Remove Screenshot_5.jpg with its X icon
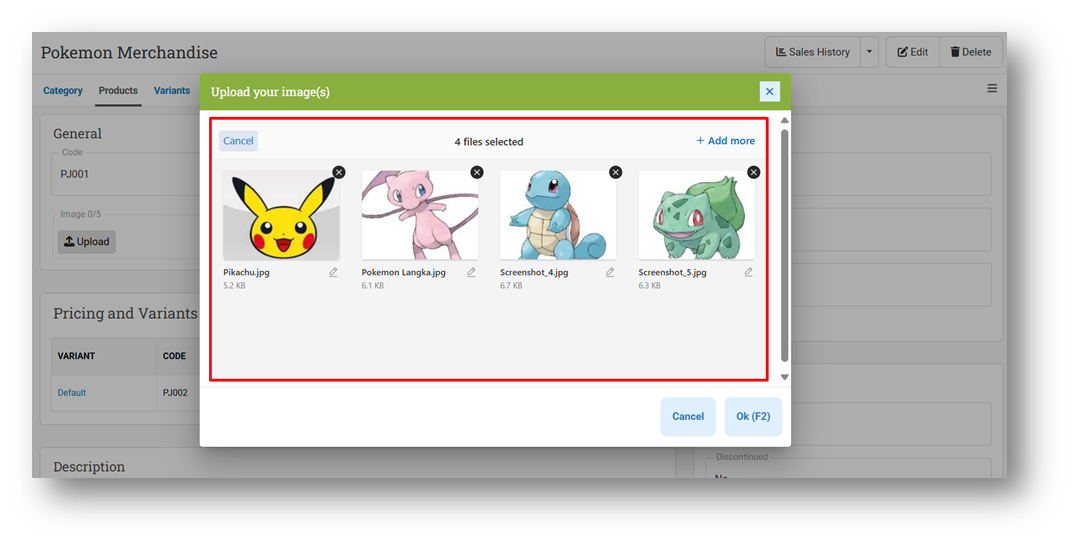The width and height of the screenshot is (1072, 543). (x=753, y=172)
